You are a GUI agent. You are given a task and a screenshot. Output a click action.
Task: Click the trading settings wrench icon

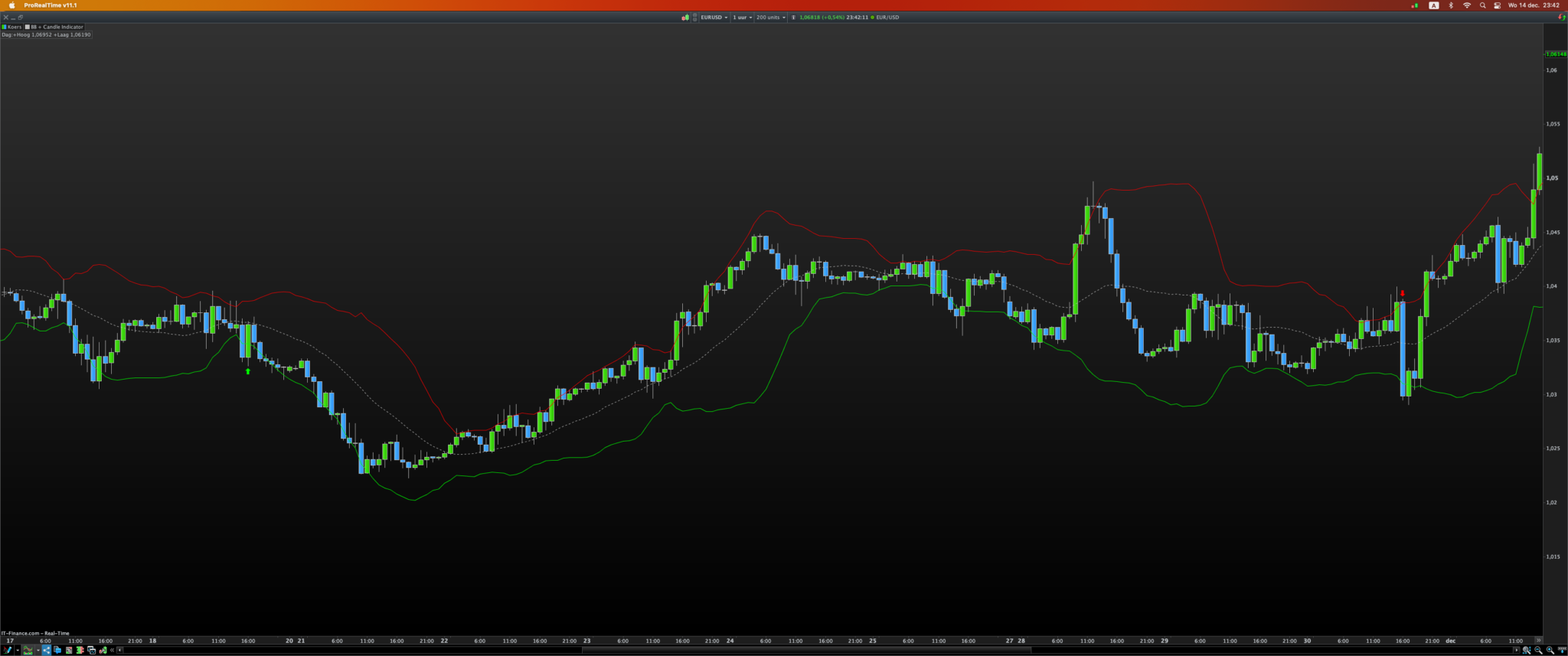click(x=103, y=650)
